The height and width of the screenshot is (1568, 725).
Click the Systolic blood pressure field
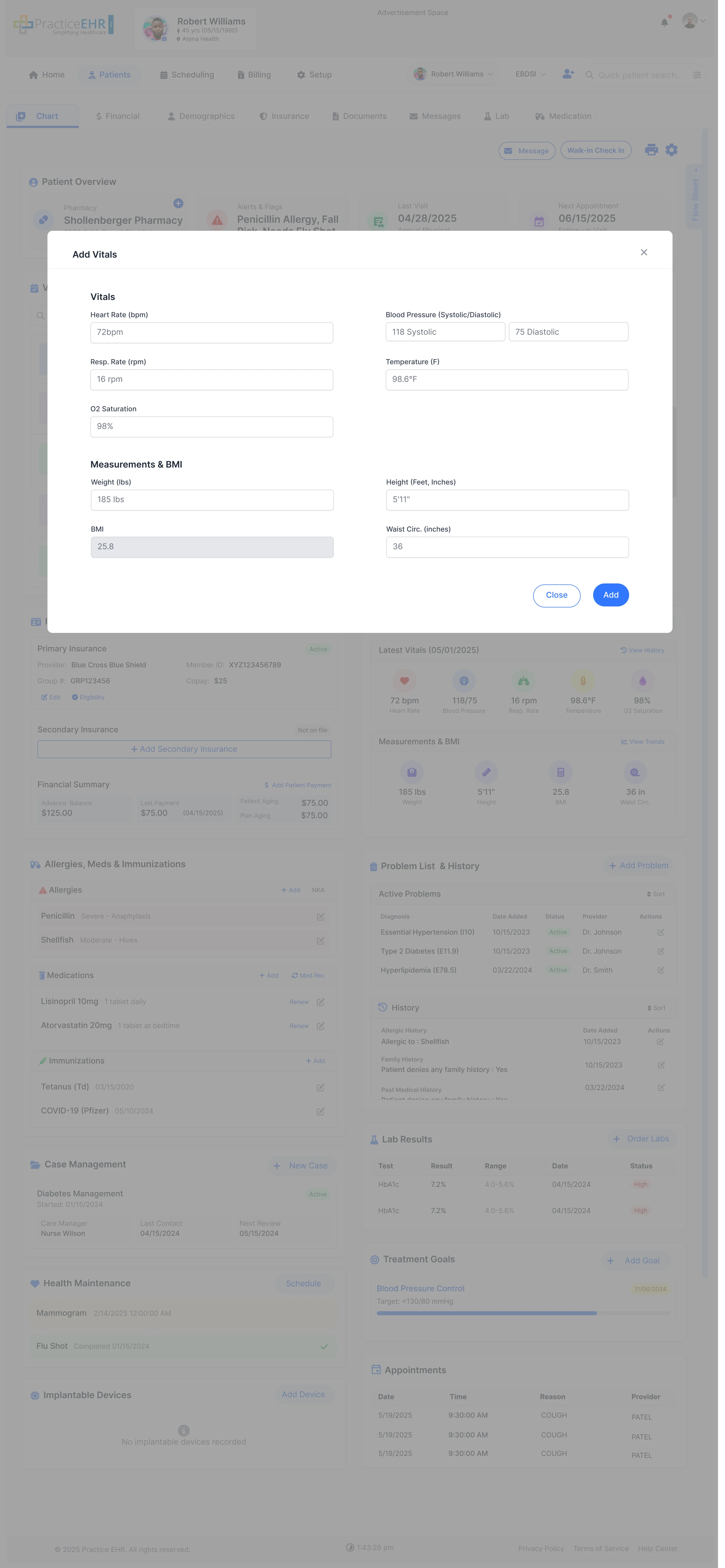(444, 332)
